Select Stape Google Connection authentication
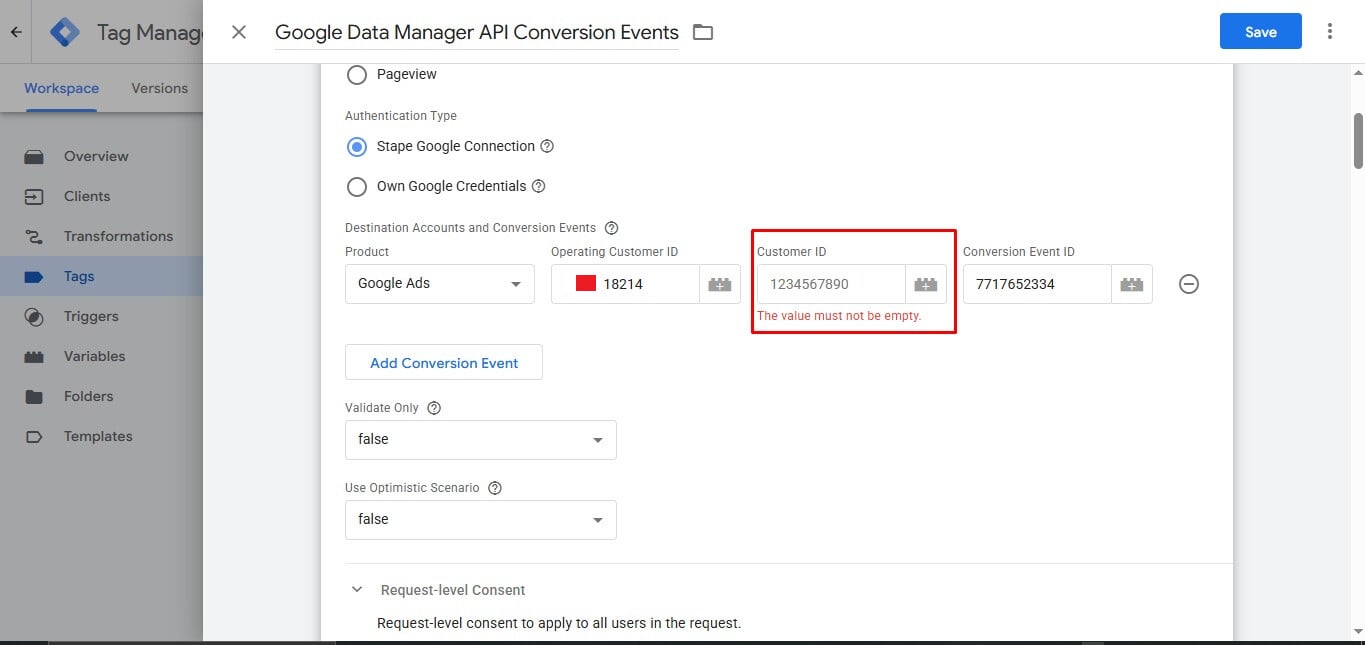Viewport: 1365px width, 645px height. (356, 146)
